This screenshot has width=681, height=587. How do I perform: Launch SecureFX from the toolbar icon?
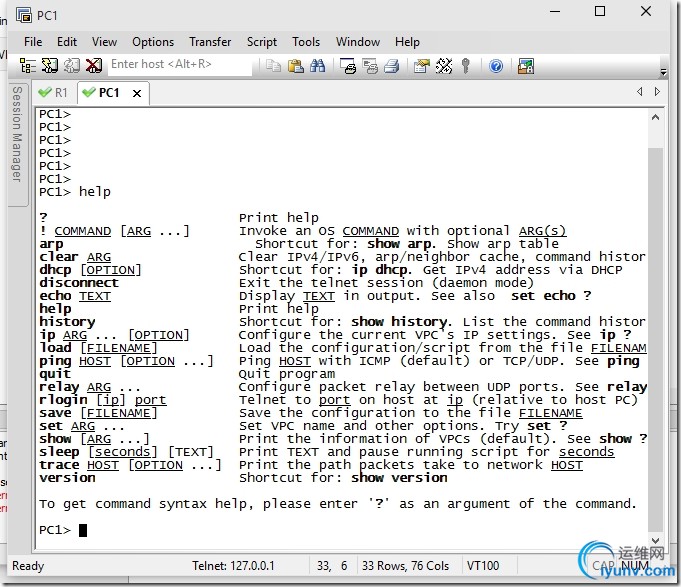(x=526, y=66)
